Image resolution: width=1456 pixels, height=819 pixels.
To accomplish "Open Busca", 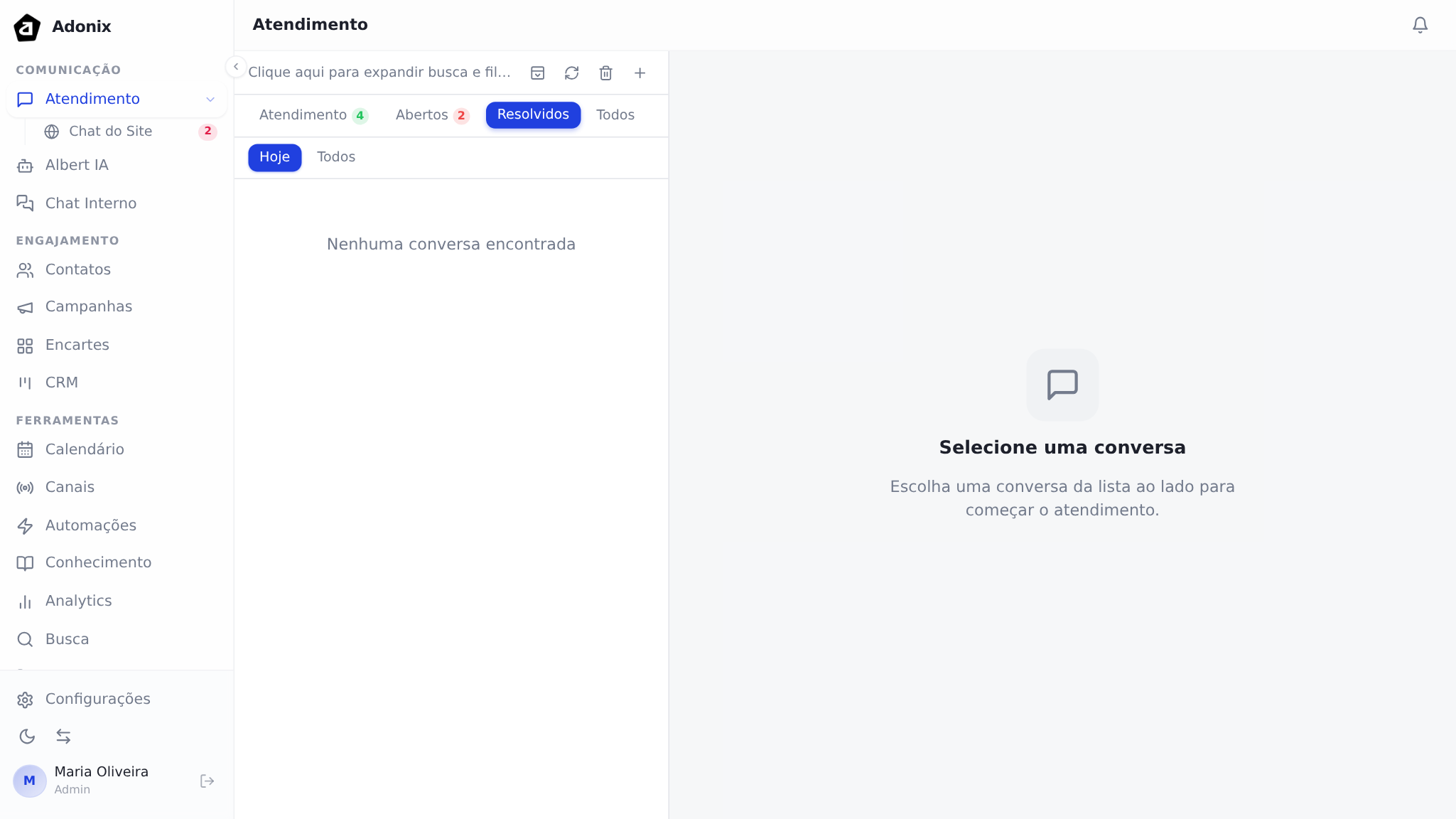I will [117, 639].
